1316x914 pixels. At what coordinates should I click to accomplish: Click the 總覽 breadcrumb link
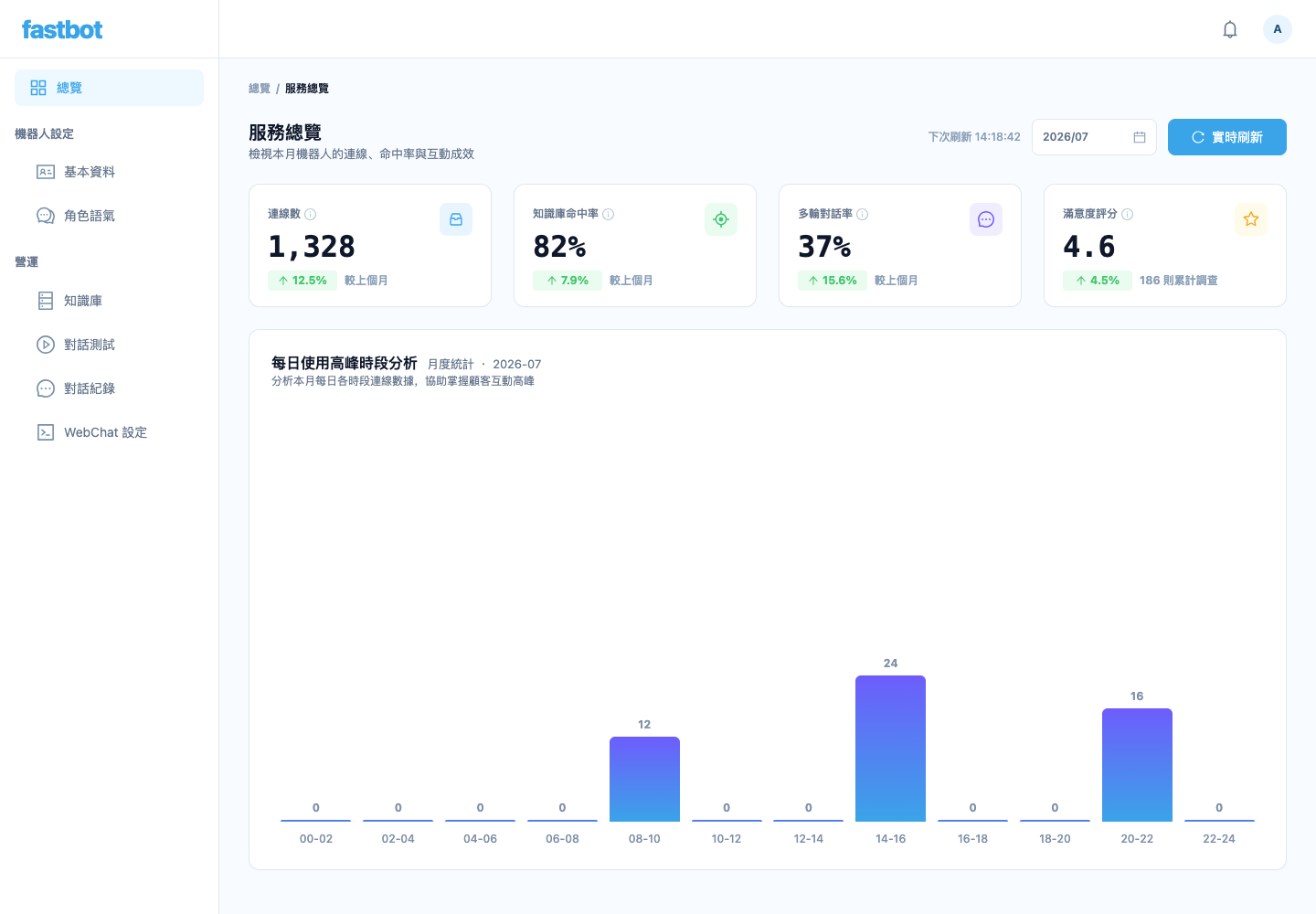tap(260, 89)
